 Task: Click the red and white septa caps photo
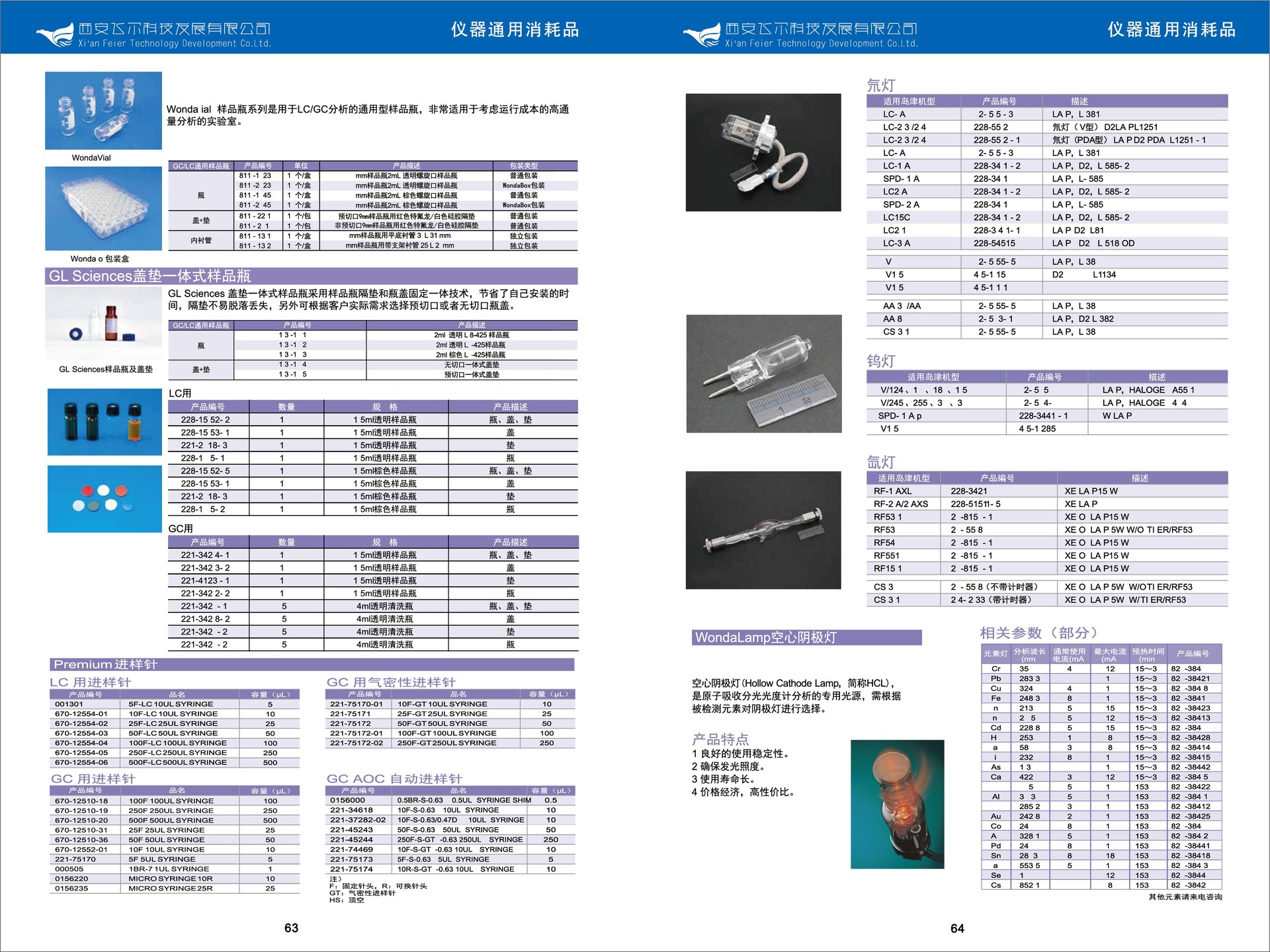[x=105, y=499]
